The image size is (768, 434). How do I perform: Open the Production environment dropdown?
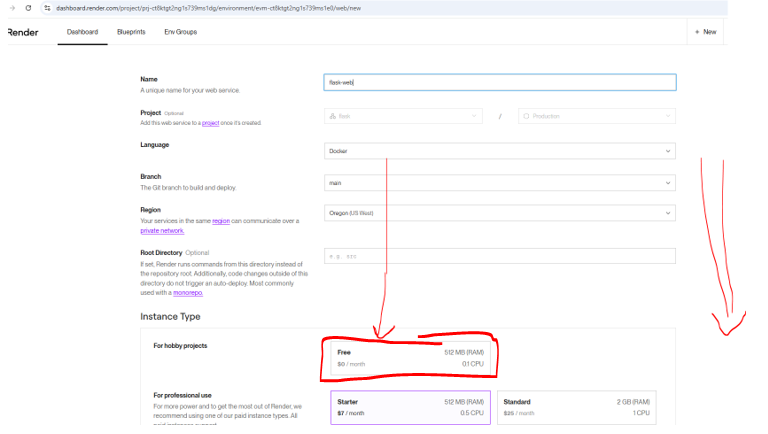click(596, 116)
